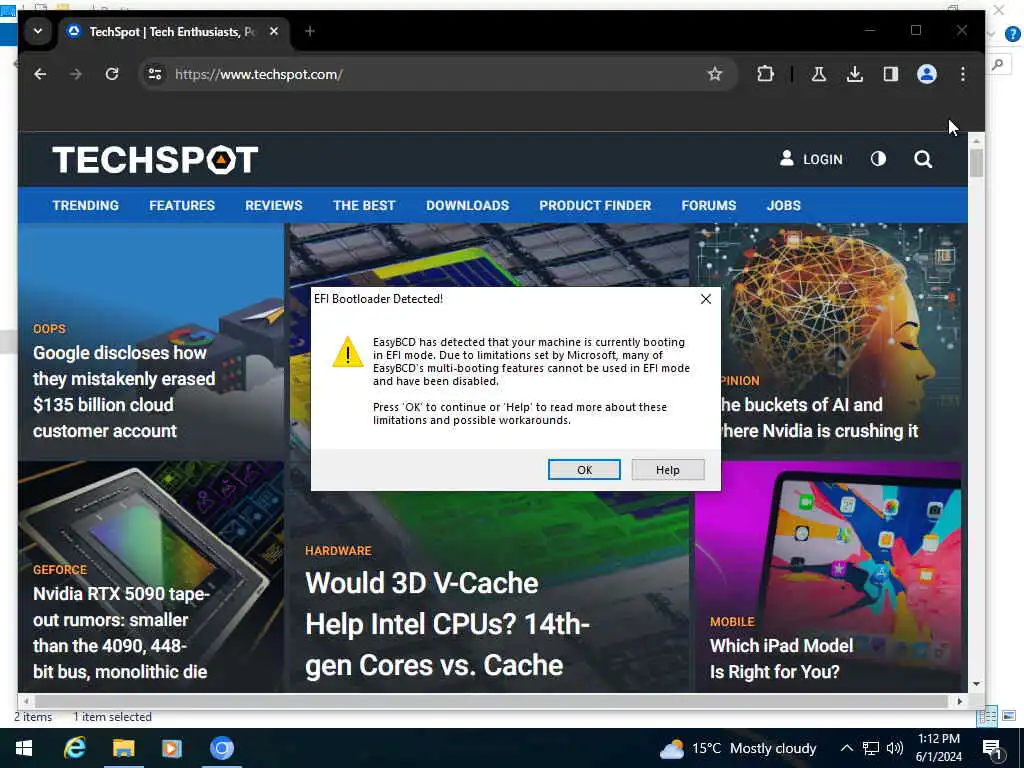1024x768 pixels.
Task: Open the REVIEWS nav item
Action: (274, 205)
